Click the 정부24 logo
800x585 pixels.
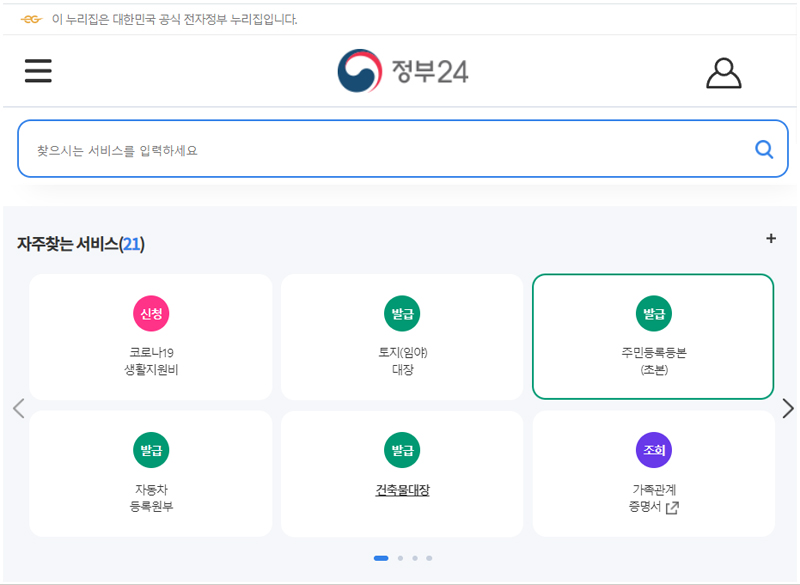click(405, 70)
